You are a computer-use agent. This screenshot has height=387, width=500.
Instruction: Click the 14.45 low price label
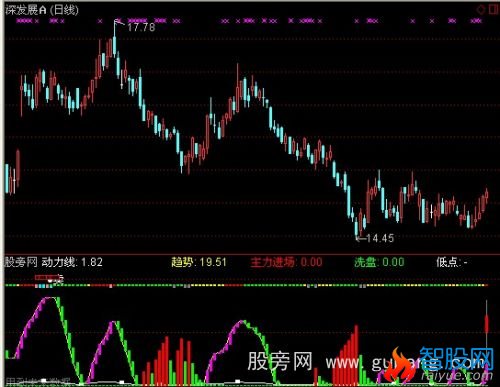pos(380,238)
